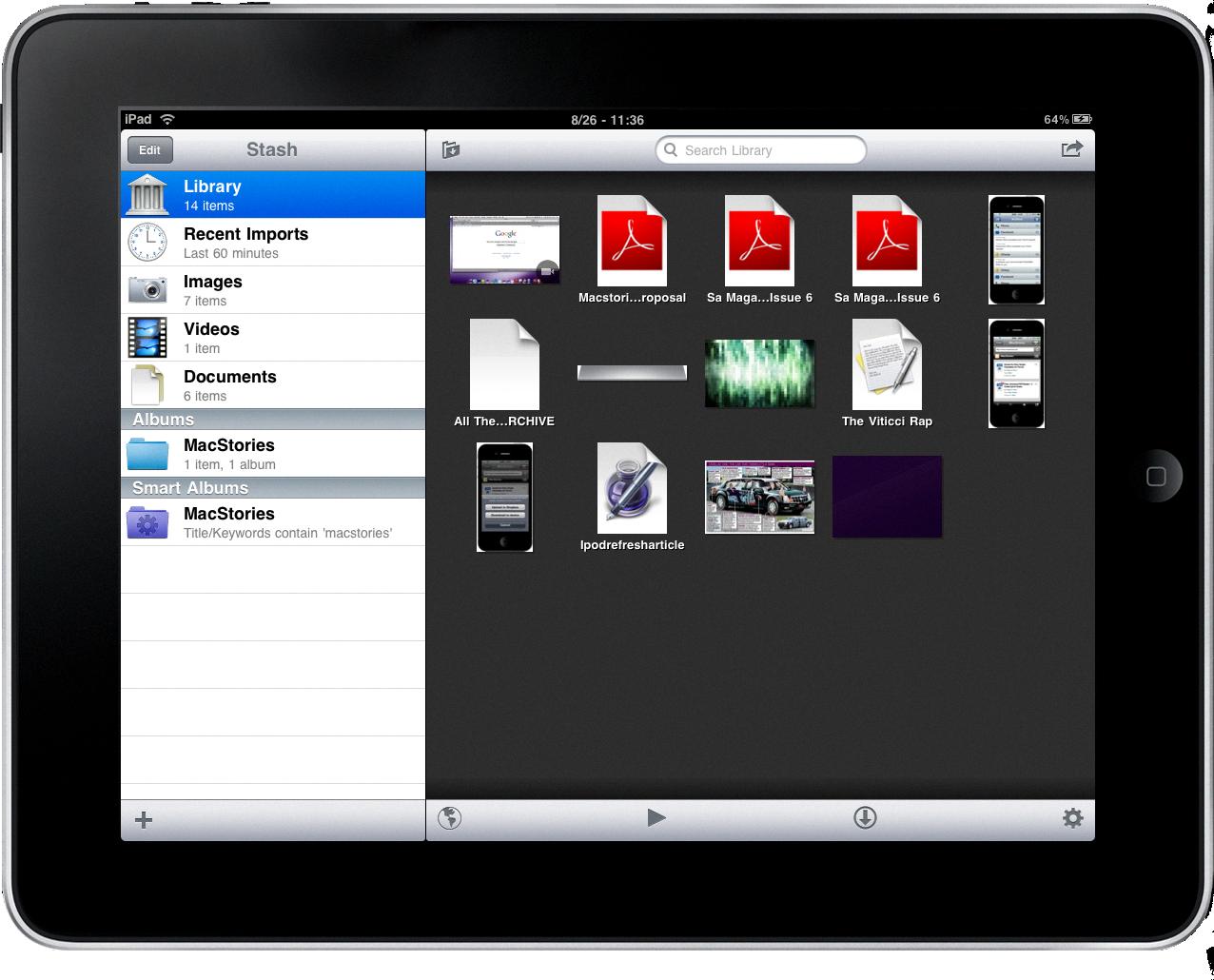This screenshot has width=1214, height=980.
Task: Open the MacStories smart album gear folder
Action: pyautogui.click(x=273, y=522)
